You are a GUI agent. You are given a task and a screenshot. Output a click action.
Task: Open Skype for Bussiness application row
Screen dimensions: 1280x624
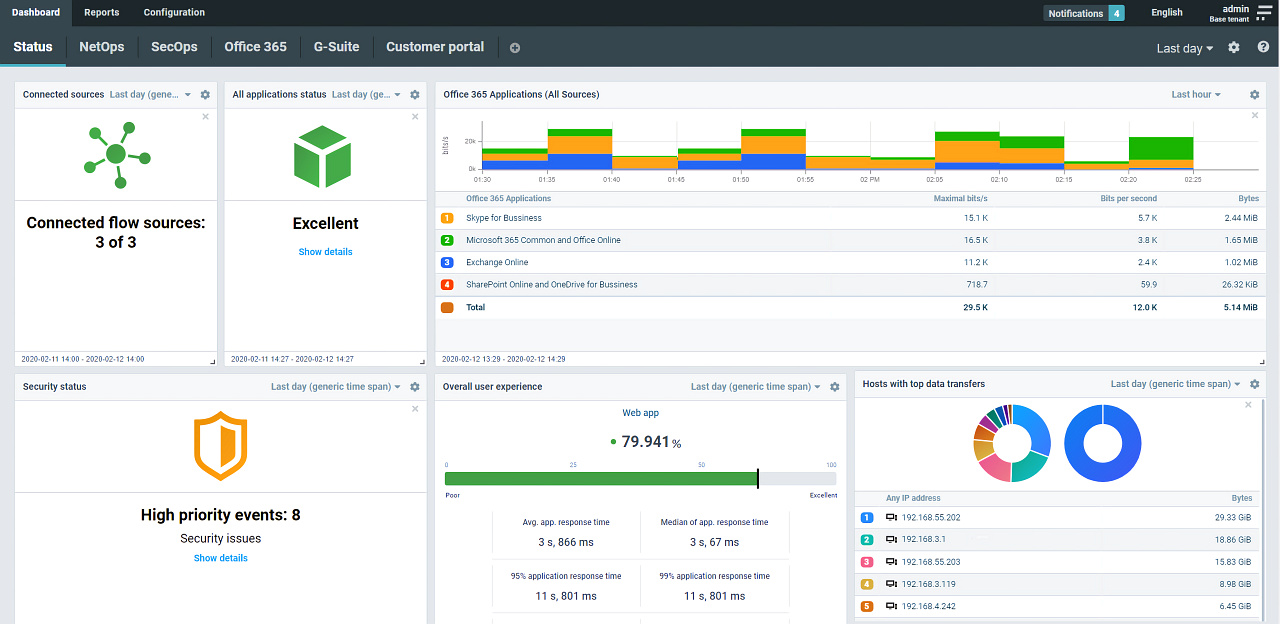850,218
